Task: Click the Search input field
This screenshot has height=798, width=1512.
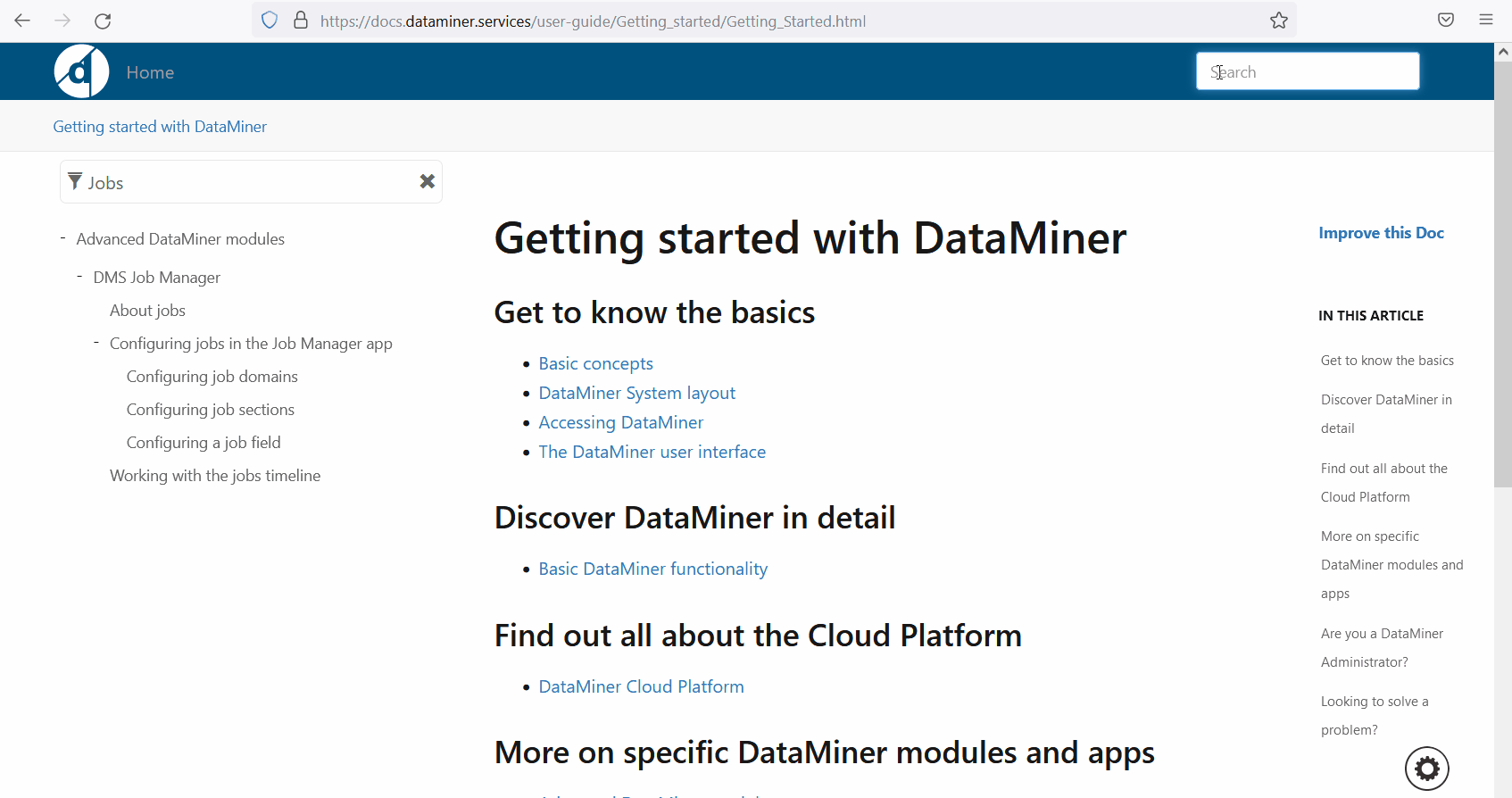Action: click(1308, 71)
